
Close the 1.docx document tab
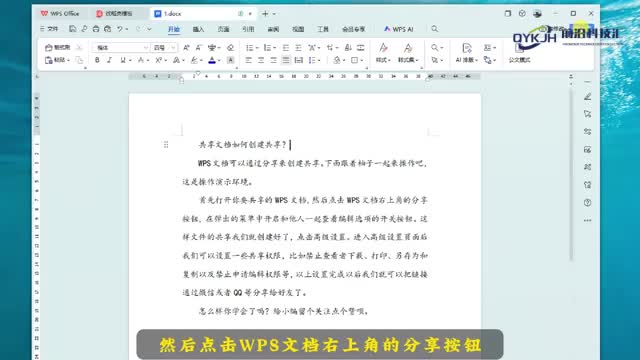point(250,13)
